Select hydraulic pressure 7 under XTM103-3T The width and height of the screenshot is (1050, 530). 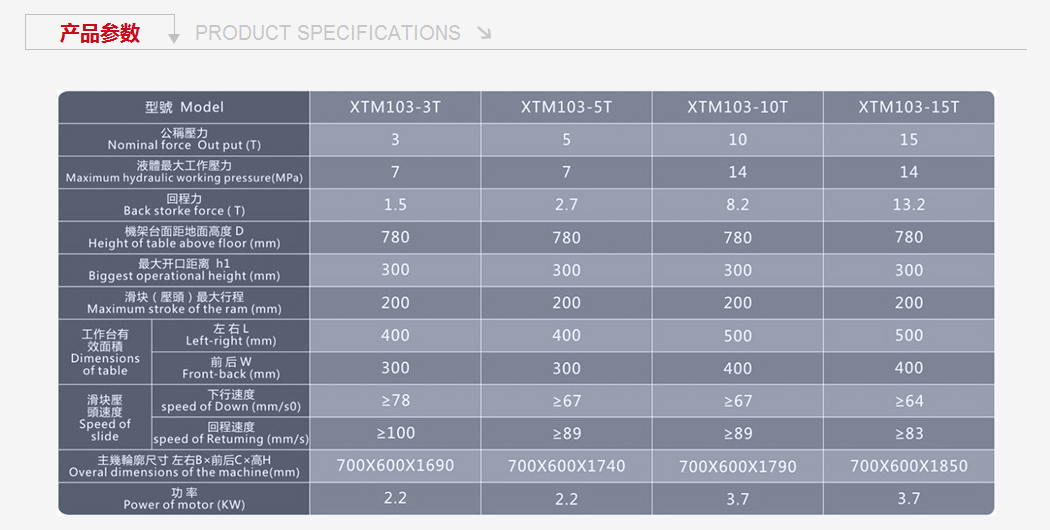[x=395, y=172]
